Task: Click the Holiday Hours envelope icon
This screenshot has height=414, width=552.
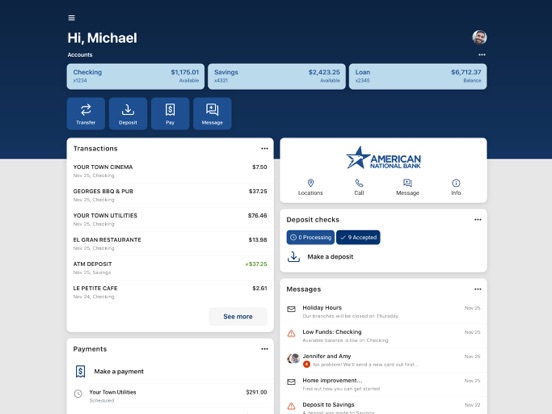Action: [x=291, y=309]
